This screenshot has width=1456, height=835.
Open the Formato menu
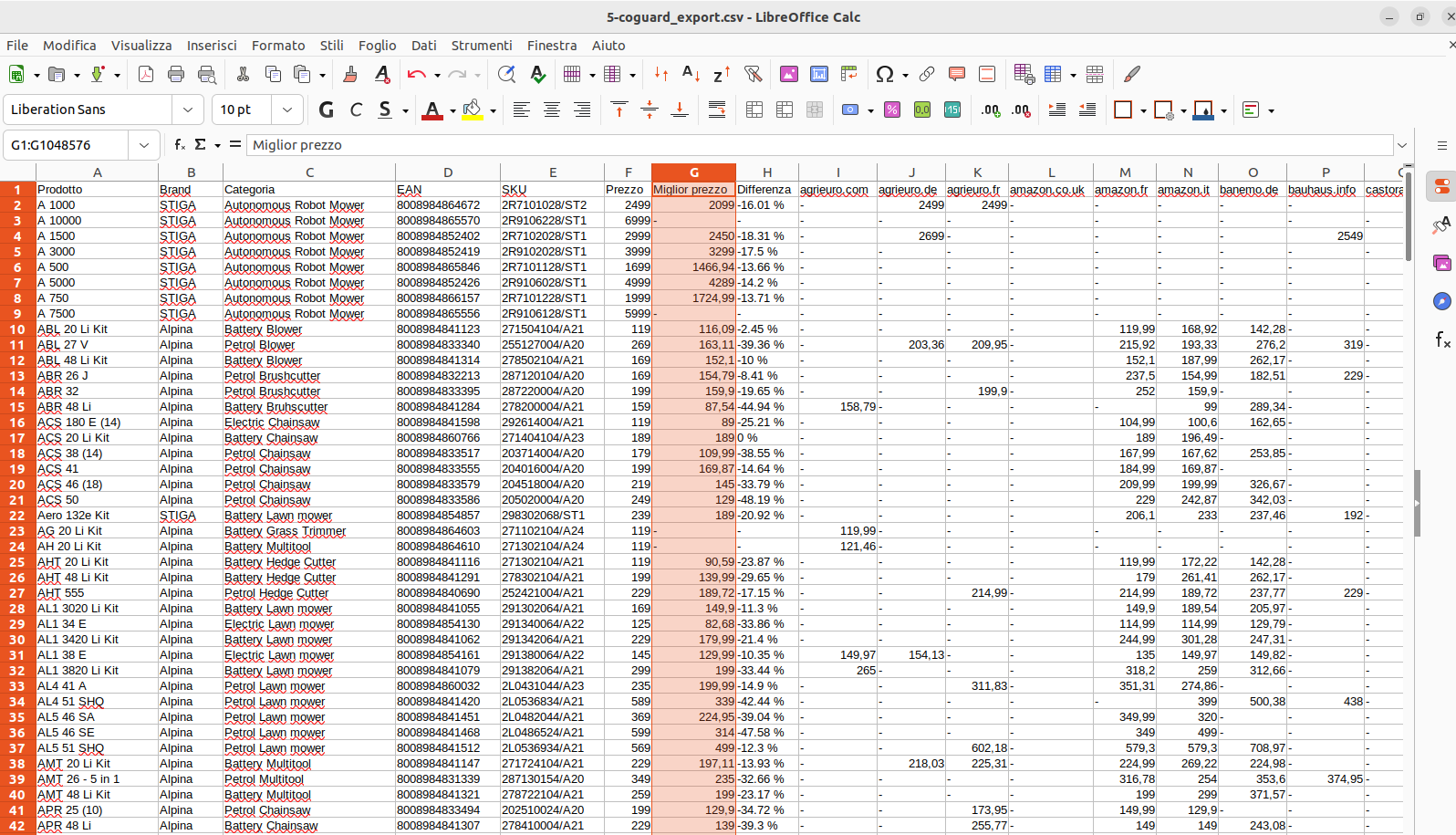pyautogui.click(x=278, y=45)
